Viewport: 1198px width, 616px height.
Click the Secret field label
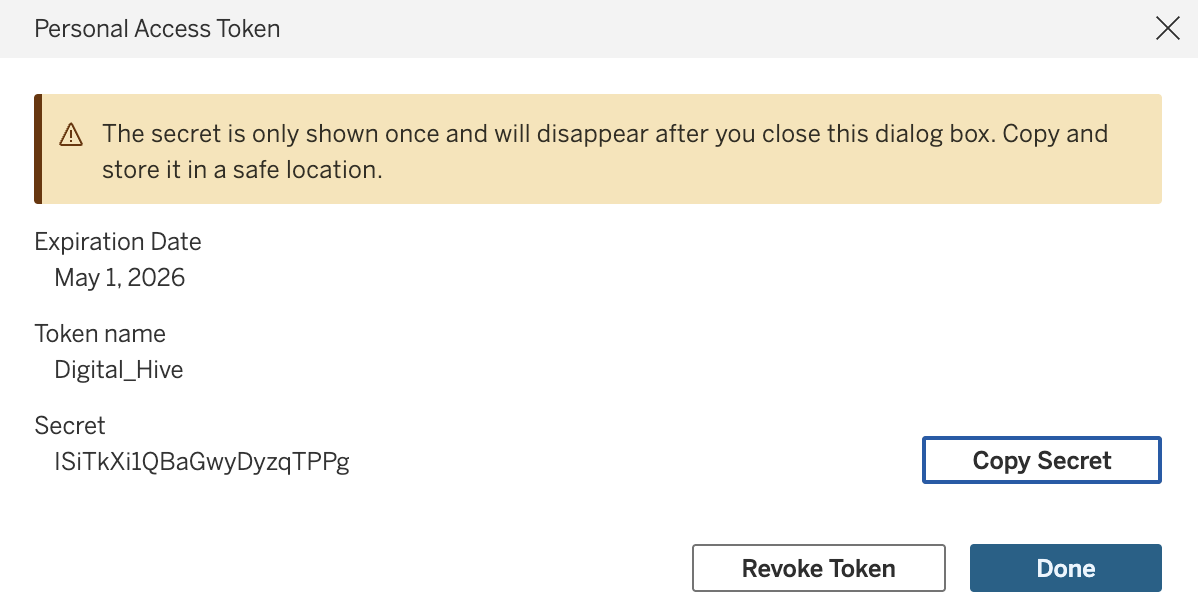tap(70, 426)
